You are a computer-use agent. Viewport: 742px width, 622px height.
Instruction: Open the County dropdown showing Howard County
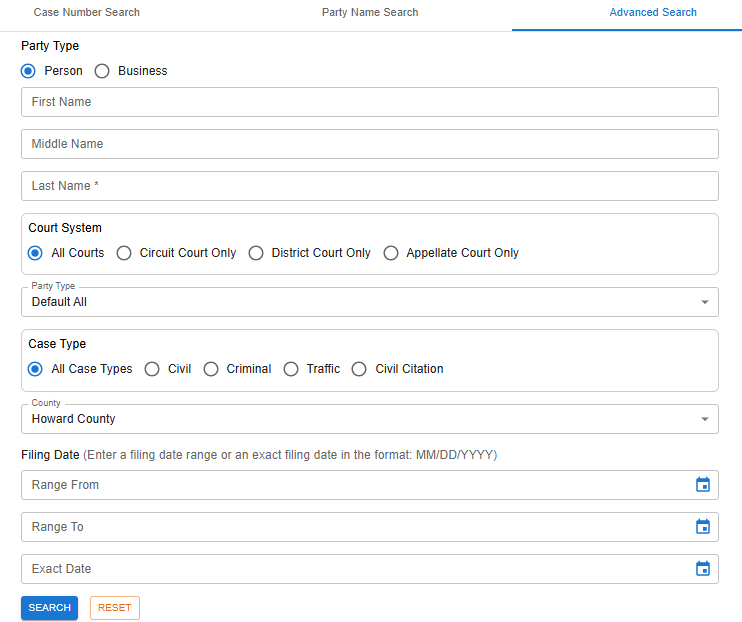point(369,419)
